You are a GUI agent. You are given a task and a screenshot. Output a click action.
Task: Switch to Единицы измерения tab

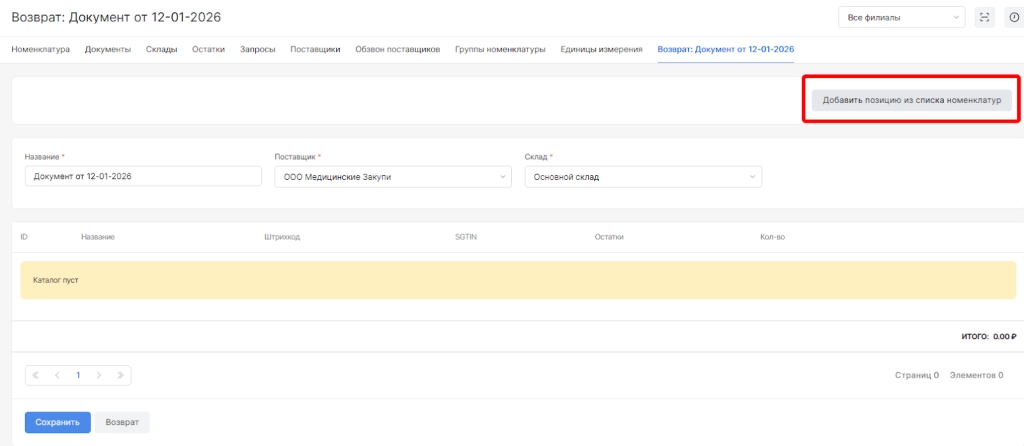pos(601,49)
